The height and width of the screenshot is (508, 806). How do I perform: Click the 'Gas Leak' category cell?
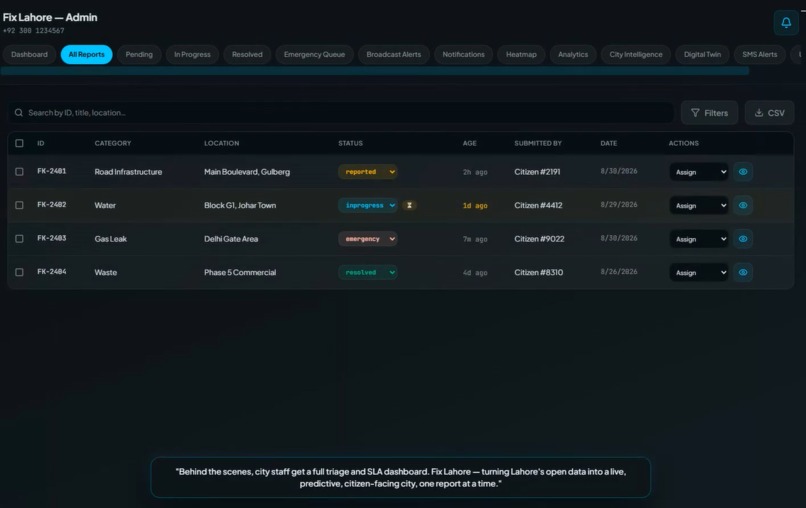(x=111, y=239)
